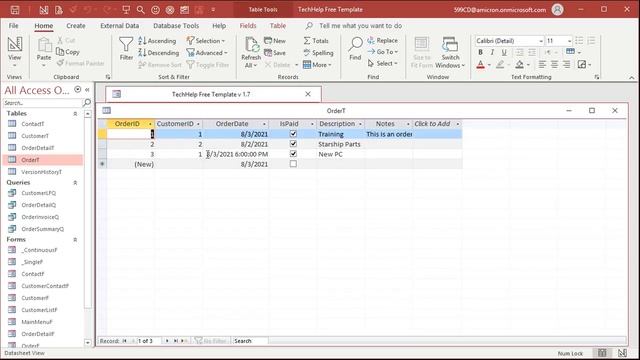The height and width of the screenshot is (360, 640).
Task: Collapse the Queries group
Action: [x=75, y=182]
